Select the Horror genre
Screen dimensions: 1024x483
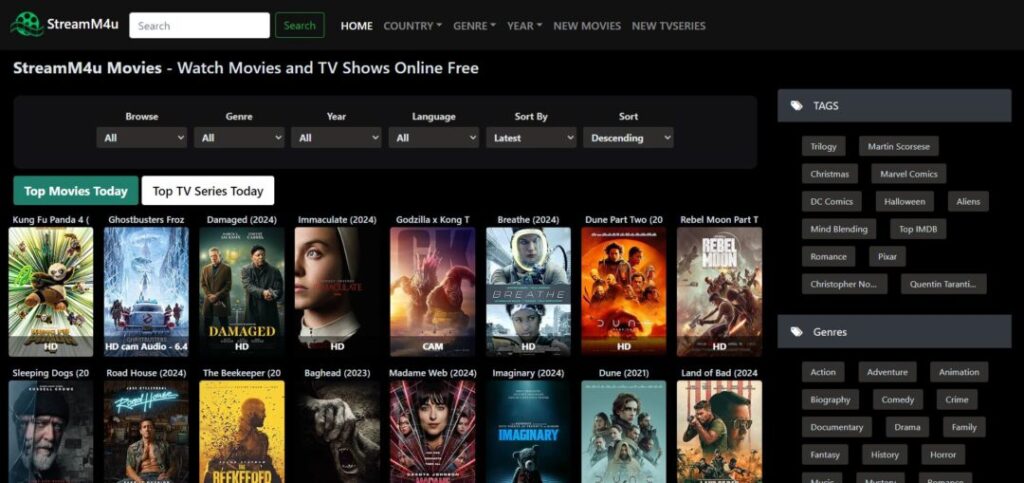click(943, 454)
